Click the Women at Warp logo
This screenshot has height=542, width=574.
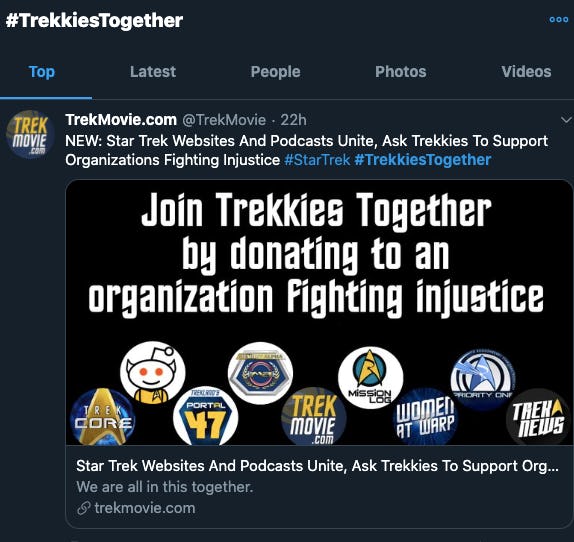click(425, 417)
